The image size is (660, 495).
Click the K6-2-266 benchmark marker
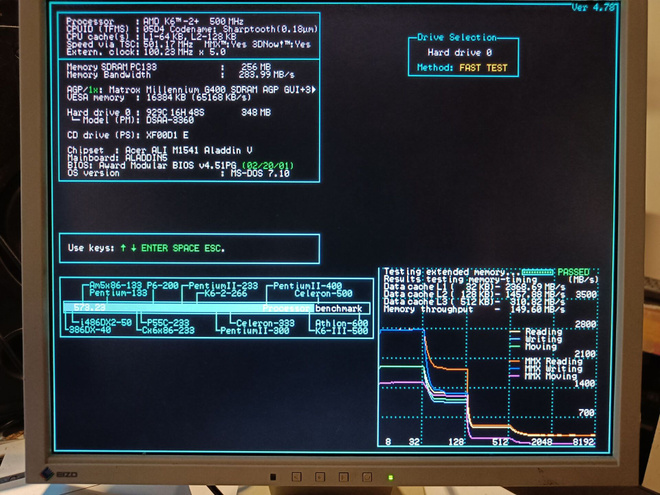[x=226, y=293]
